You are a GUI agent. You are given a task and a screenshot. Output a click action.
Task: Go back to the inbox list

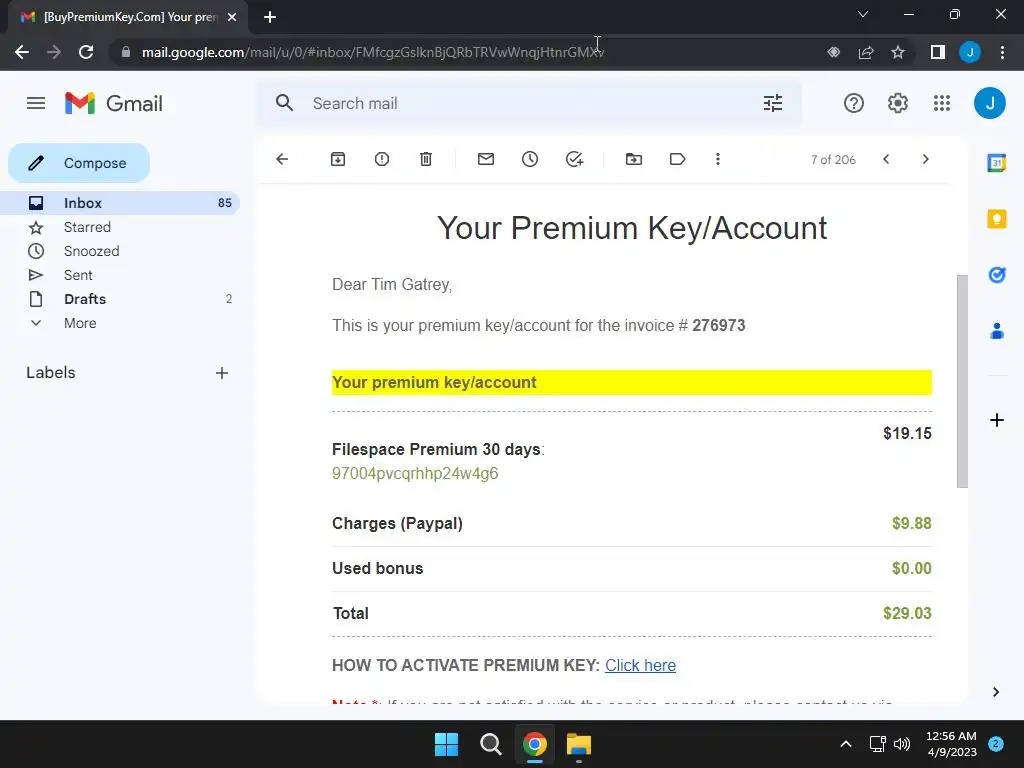click(x=282, y=159)
